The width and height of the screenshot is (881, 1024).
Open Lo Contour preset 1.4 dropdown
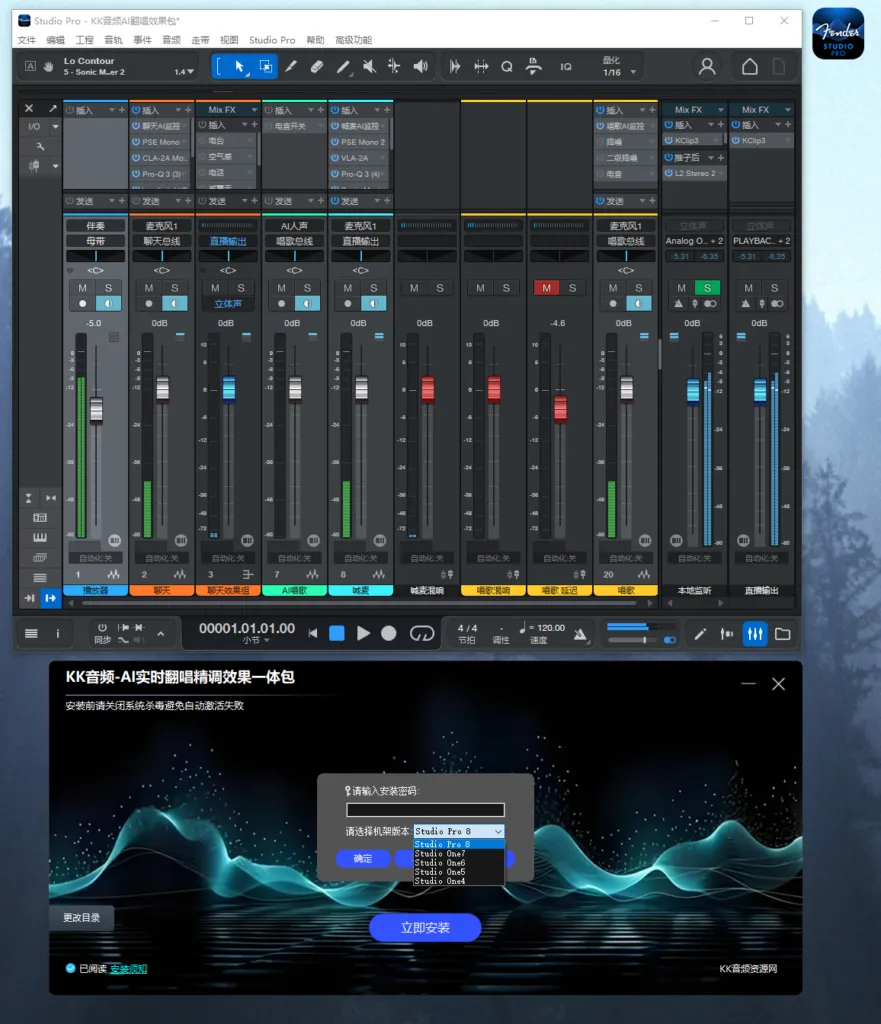tap(190, 72)
